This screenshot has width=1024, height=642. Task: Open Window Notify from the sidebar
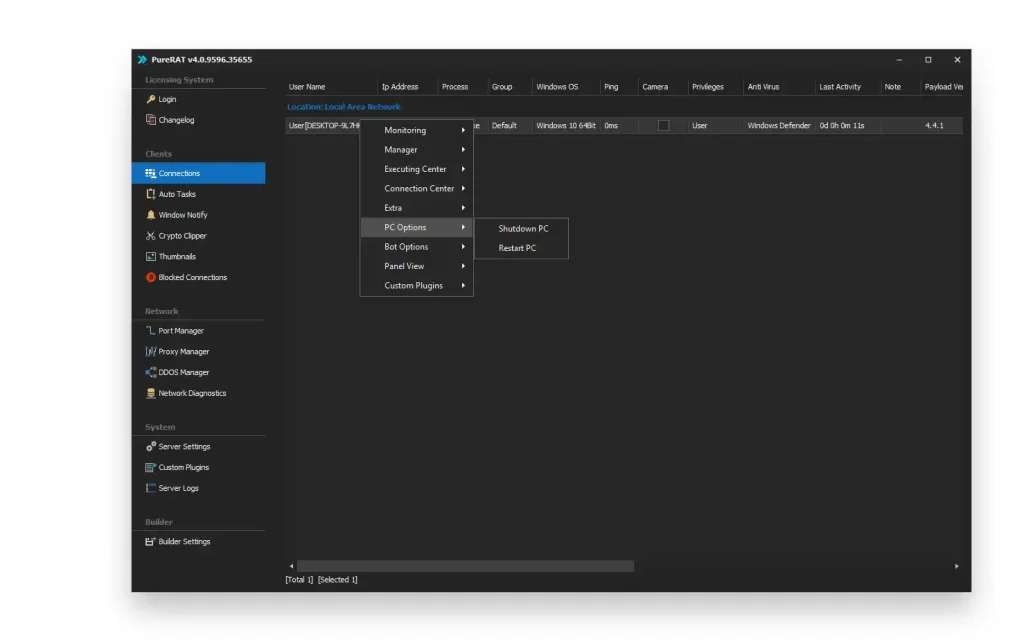coord(183,215)
